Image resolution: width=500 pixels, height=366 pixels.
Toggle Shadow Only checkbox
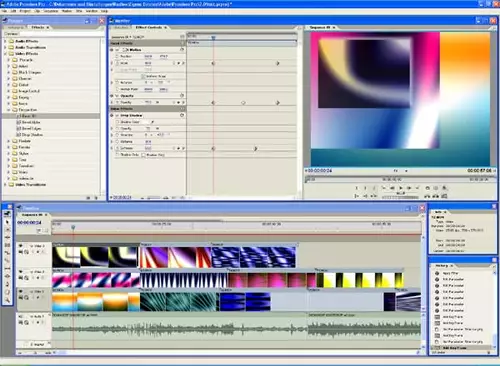144,155
